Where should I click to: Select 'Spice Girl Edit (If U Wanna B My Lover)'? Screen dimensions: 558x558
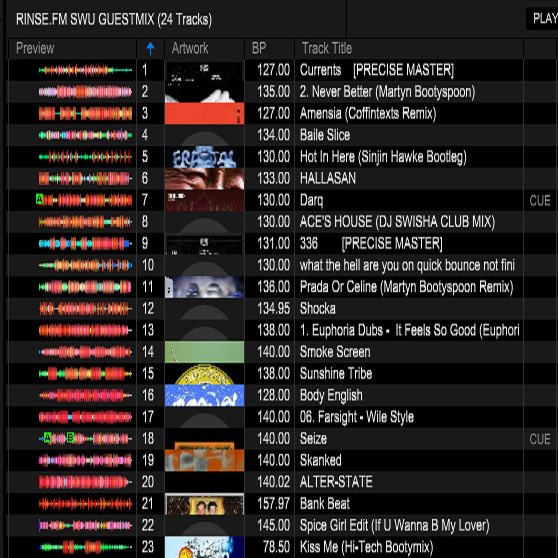pyautogui.click(x=394, y=526)
